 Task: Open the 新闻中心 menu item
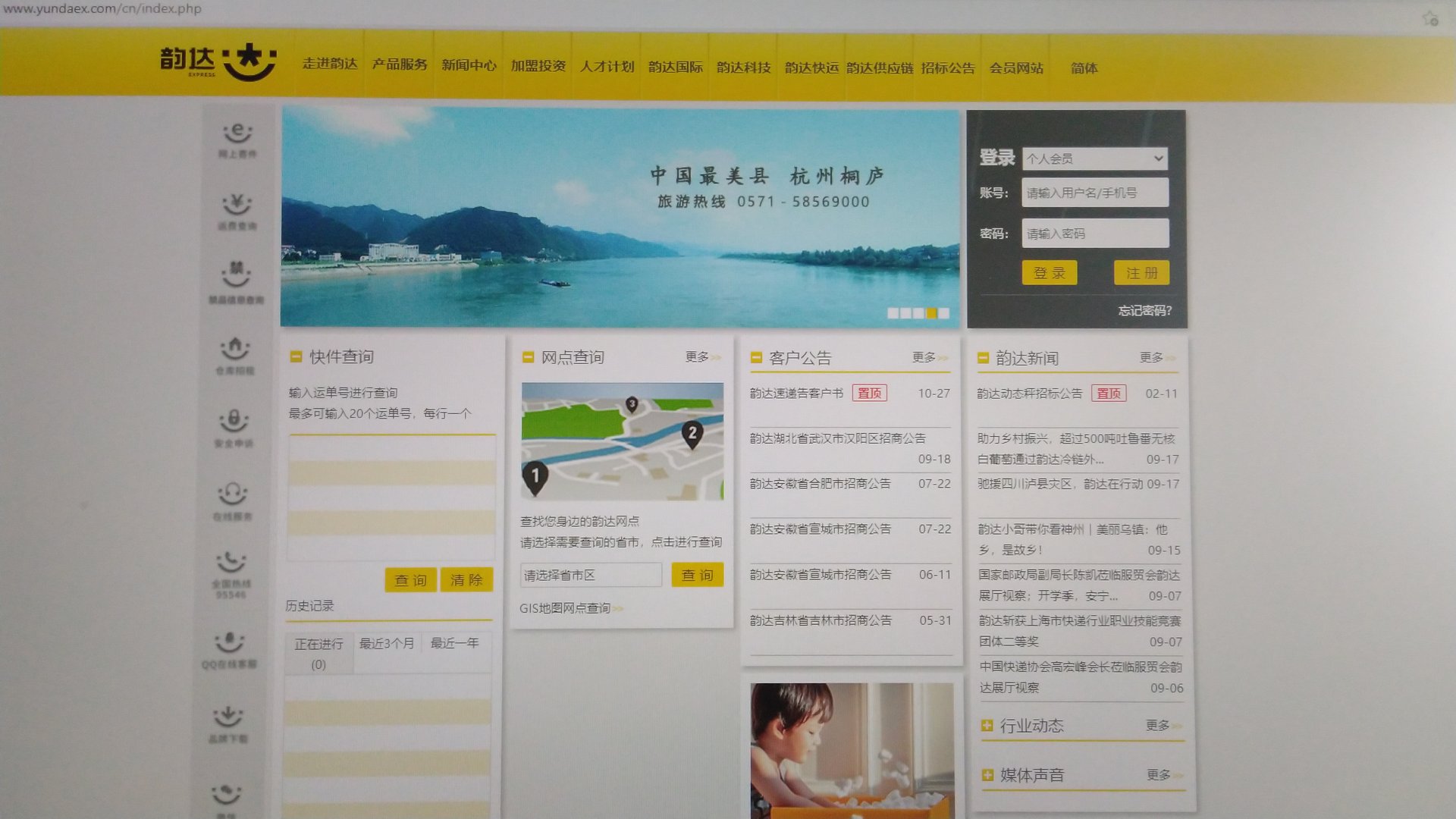[x=467, y=67]
